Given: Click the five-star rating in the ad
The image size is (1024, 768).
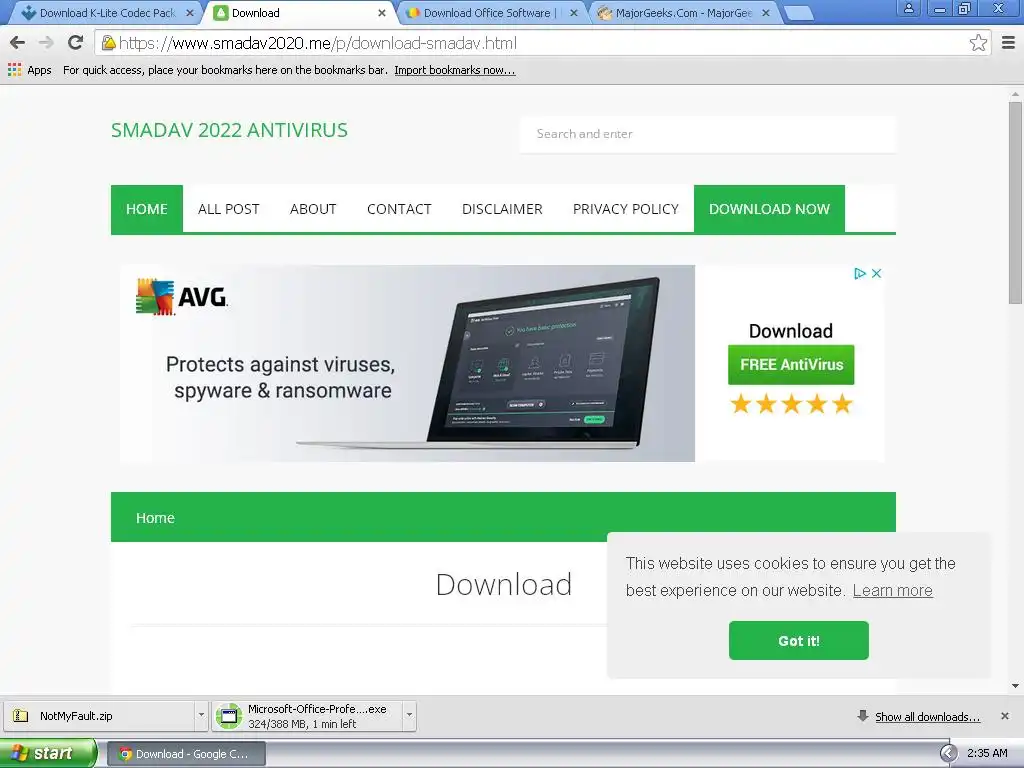Looking at the screenshot, I should pos(791,404).
